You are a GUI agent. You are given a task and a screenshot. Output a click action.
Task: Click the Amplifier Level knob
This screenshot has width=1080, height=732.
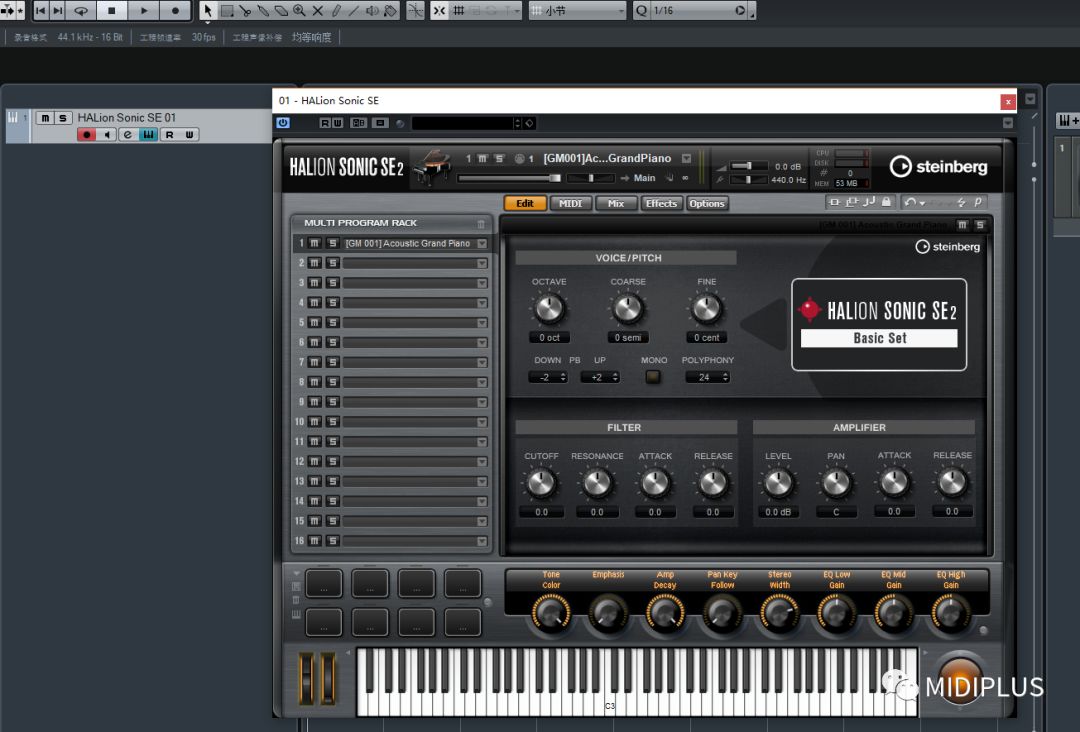(x=778, y=483)
